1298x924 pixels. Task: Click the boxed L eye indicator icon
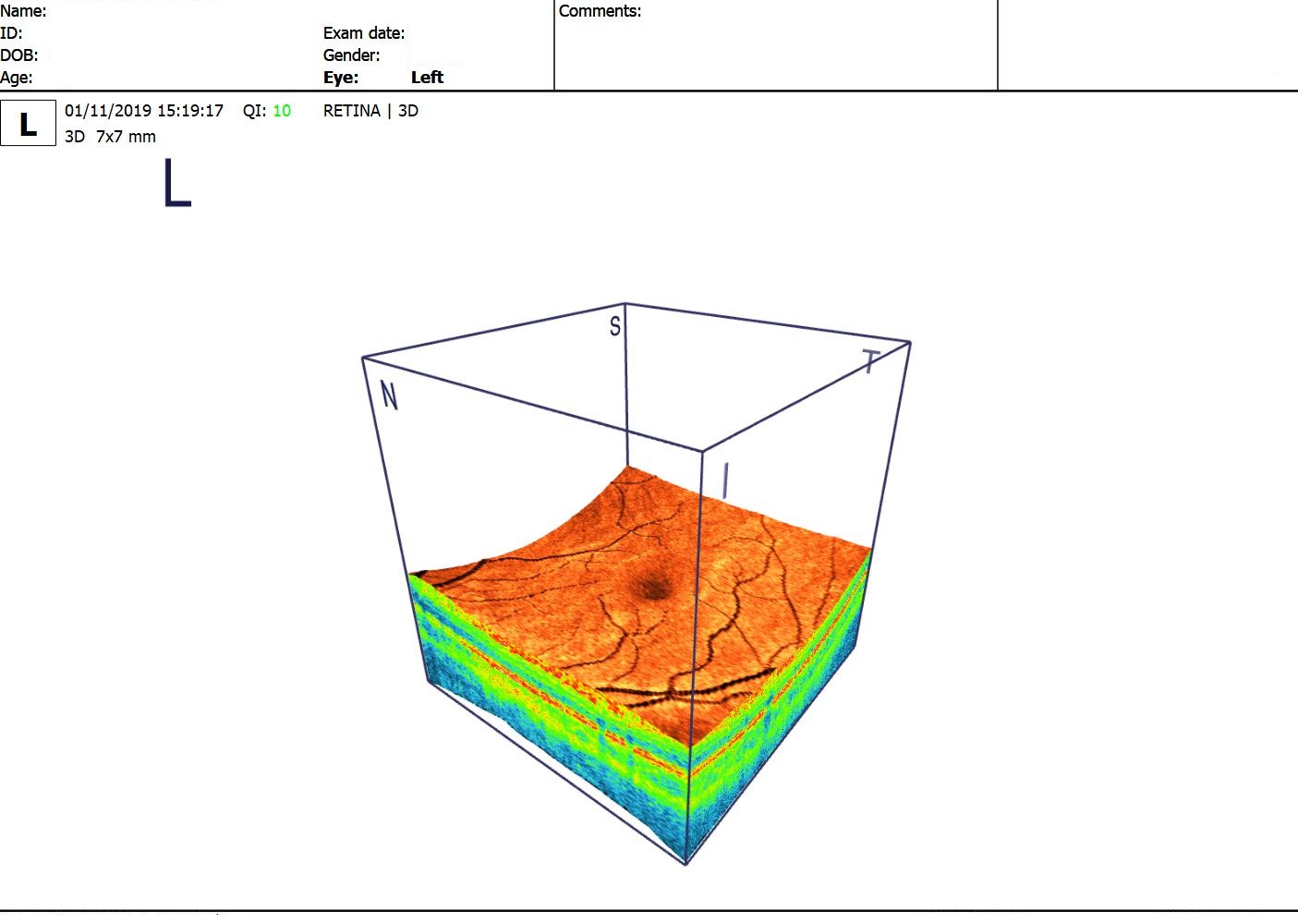coord(28,123)
